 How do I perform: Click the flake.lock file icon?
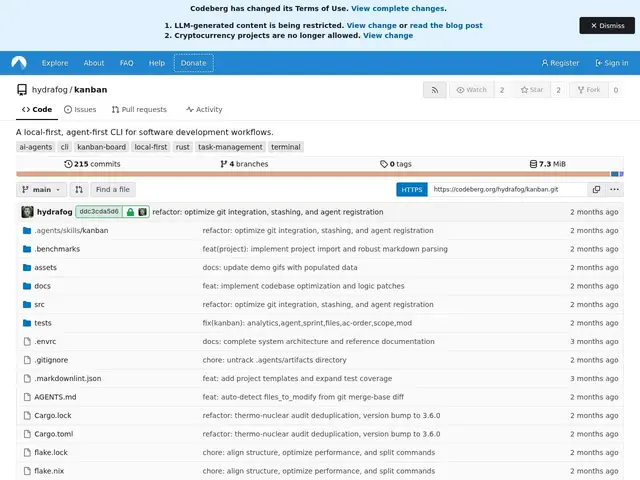click(x=27, y=452)
